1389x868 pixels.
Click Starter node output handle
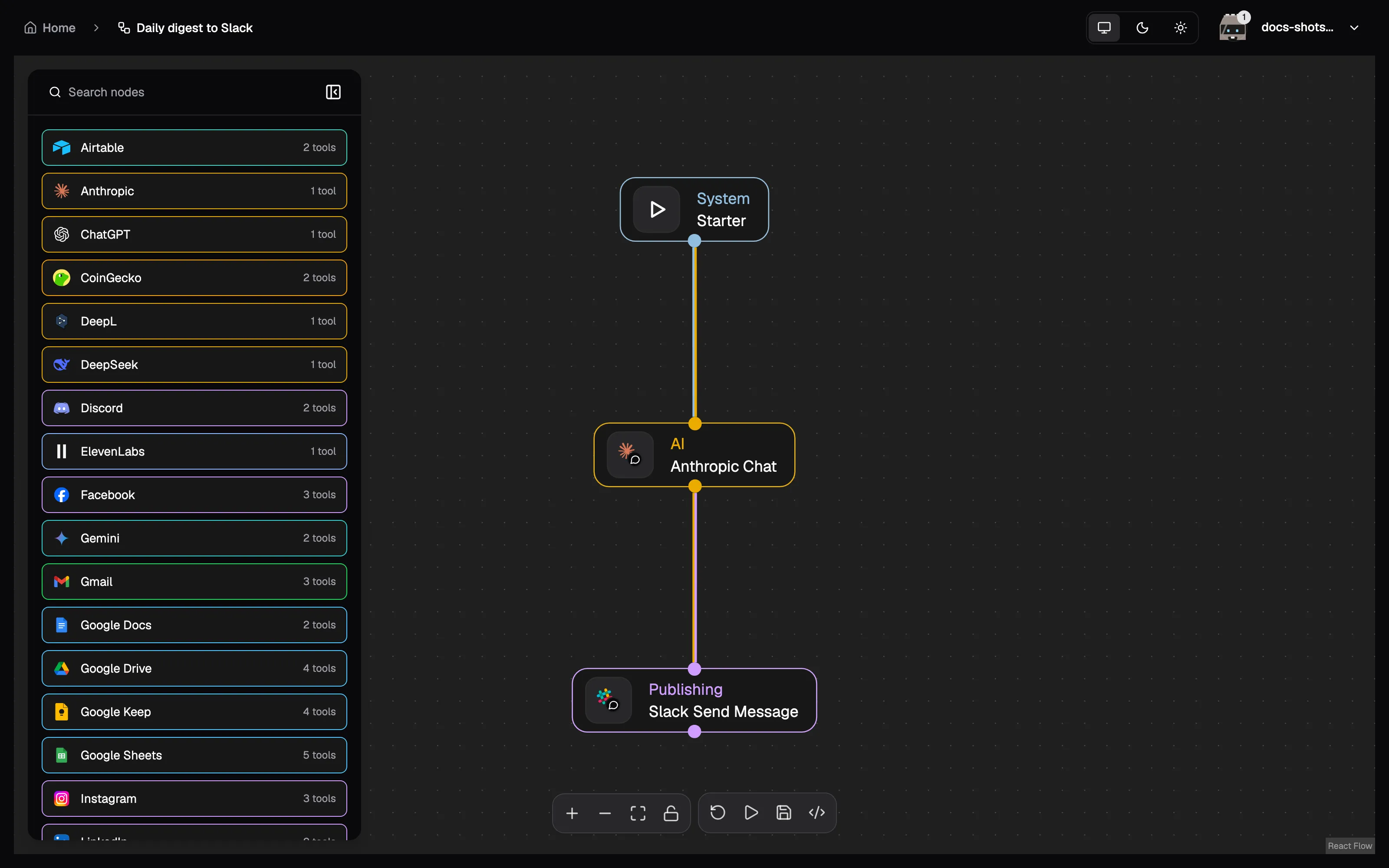point(694,241)
